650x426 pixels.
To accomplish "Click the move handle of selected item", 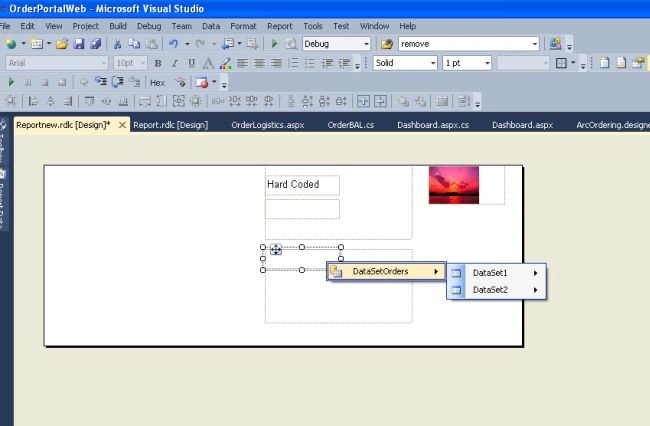I will (276, 249).
